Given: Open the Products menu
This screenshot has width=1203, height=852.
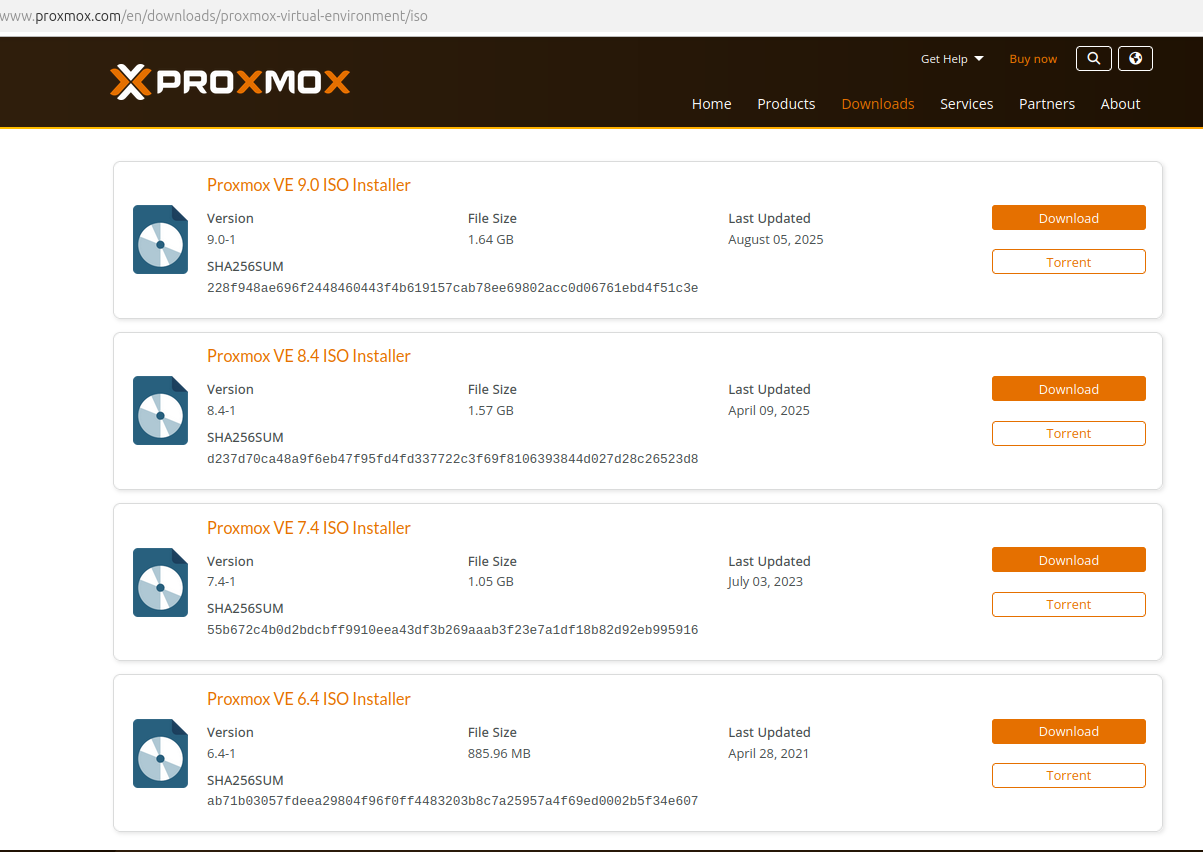Looking at the screenshot, I should click(x=786, y=104).
